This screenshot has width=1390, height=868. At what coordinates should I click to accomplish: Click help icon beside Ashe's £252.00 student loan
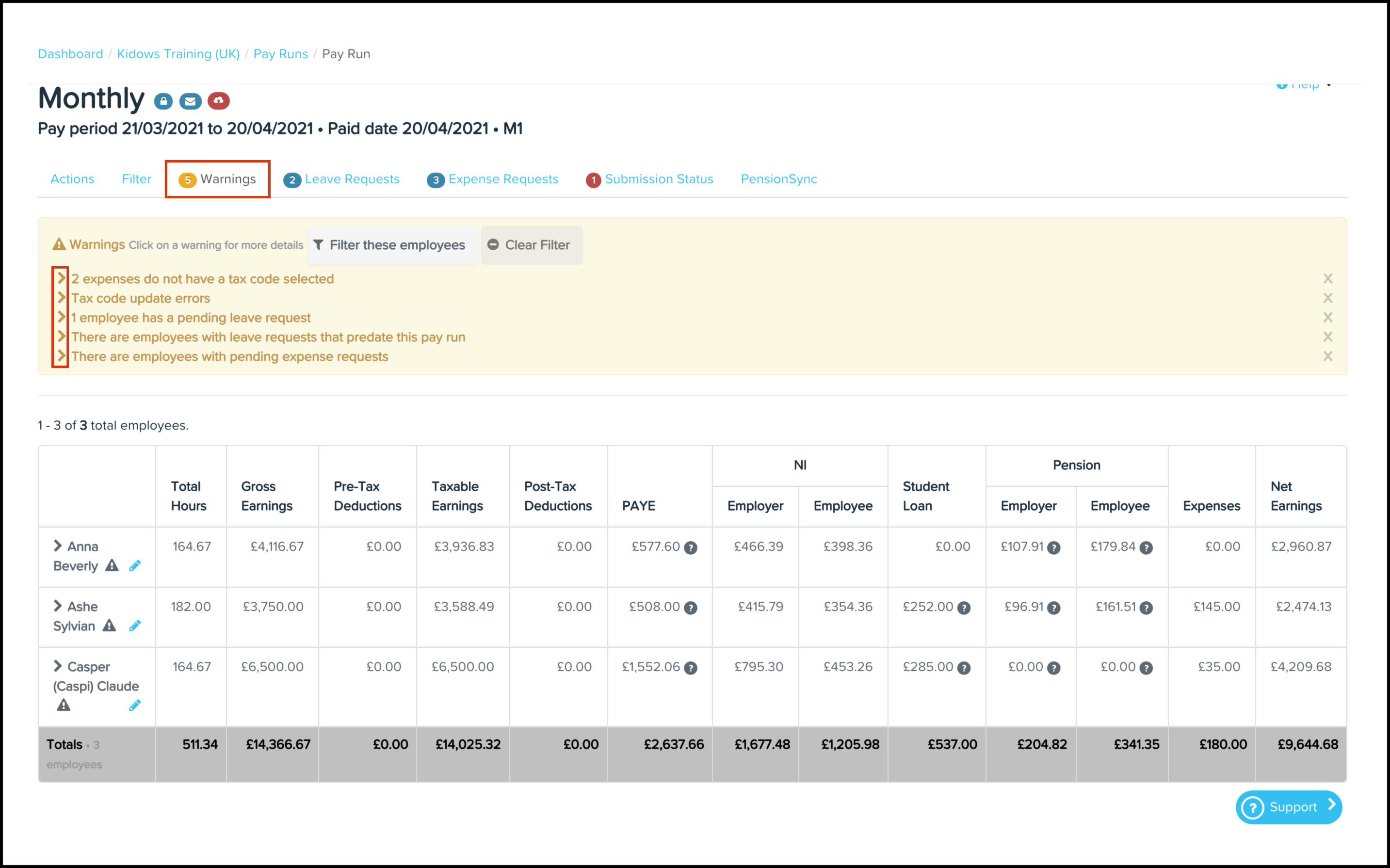(964, 608)
